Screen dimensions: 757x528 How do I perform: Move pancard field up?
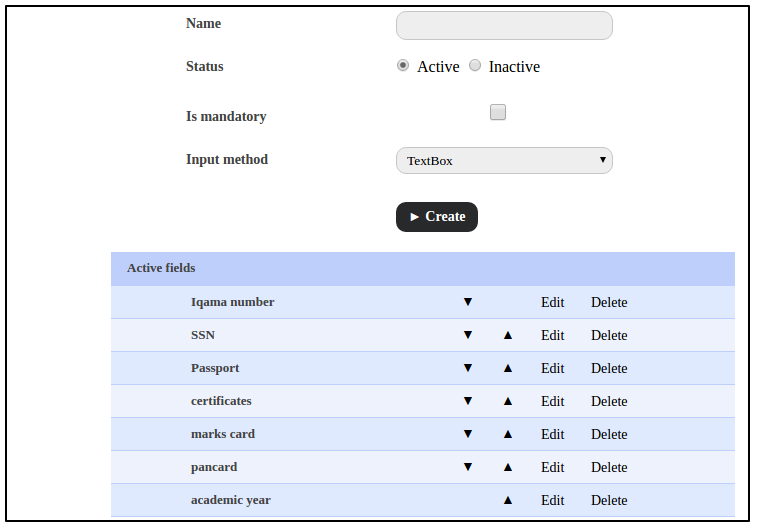coord(508,467)
